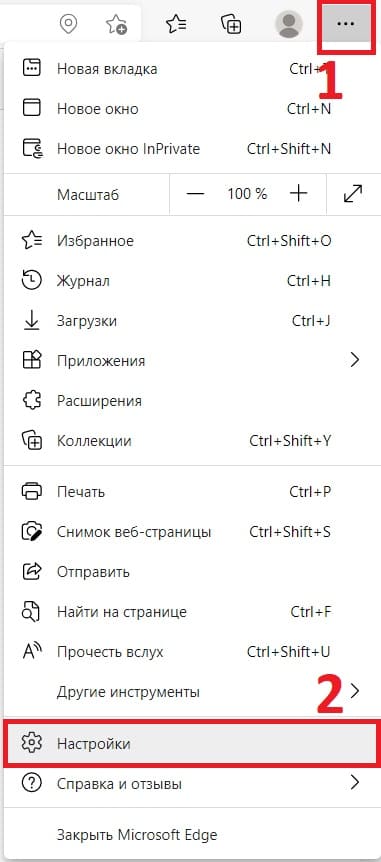Select Новая вкладка menu item

[x=190, y=69]
